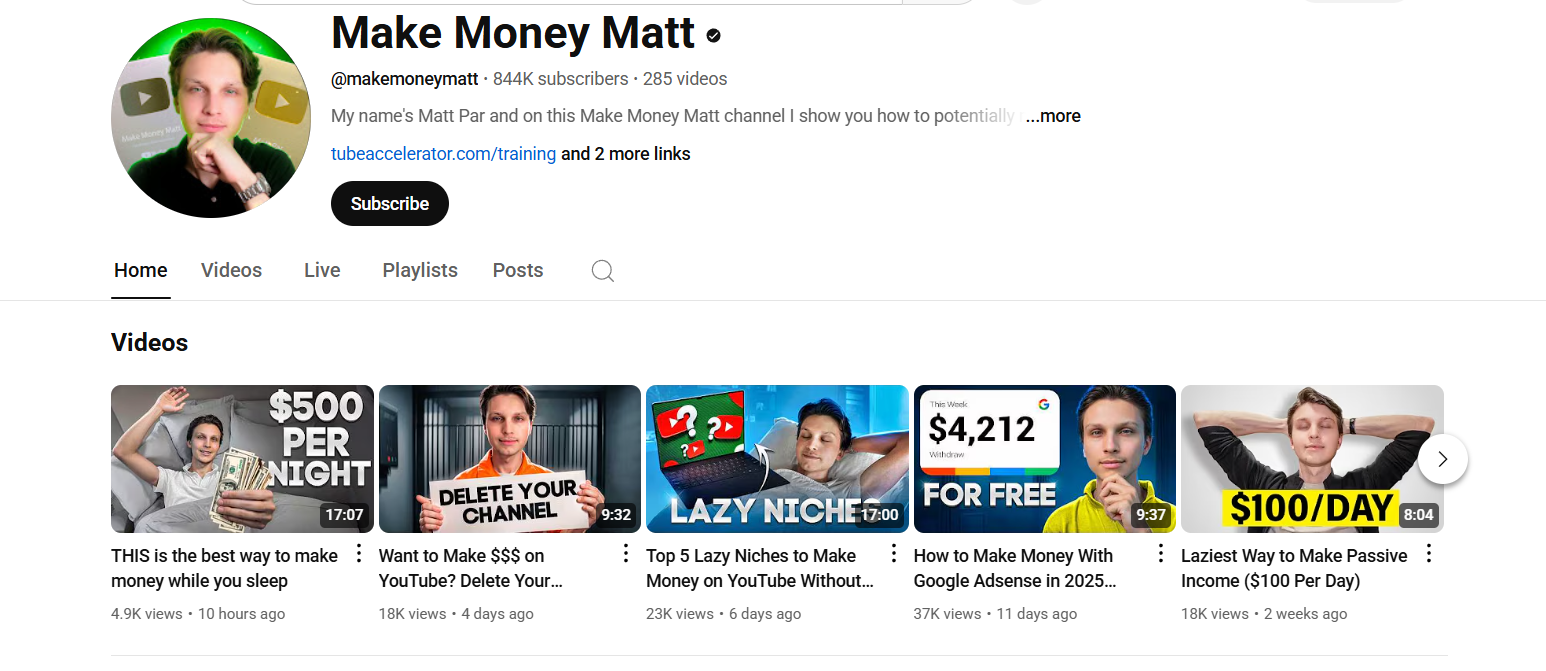This screenshot has width=1546, height=671.
Task: Show next videos with right arrow chevron
Action: 1442,459
